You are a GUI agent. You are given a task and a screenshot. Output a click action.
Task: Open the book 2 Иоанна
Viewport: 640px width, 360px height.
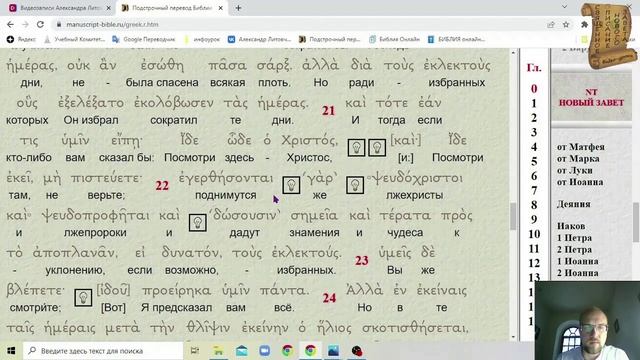578,273
